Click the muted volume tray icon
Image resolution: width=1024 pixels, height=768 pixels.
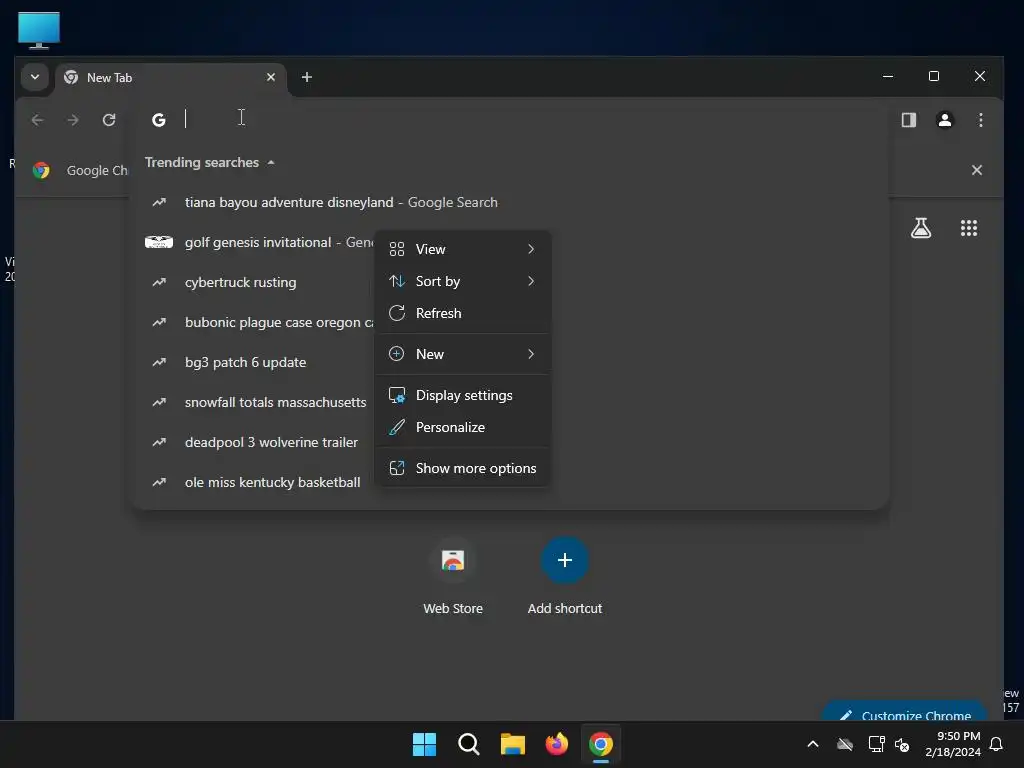point(903,744)
